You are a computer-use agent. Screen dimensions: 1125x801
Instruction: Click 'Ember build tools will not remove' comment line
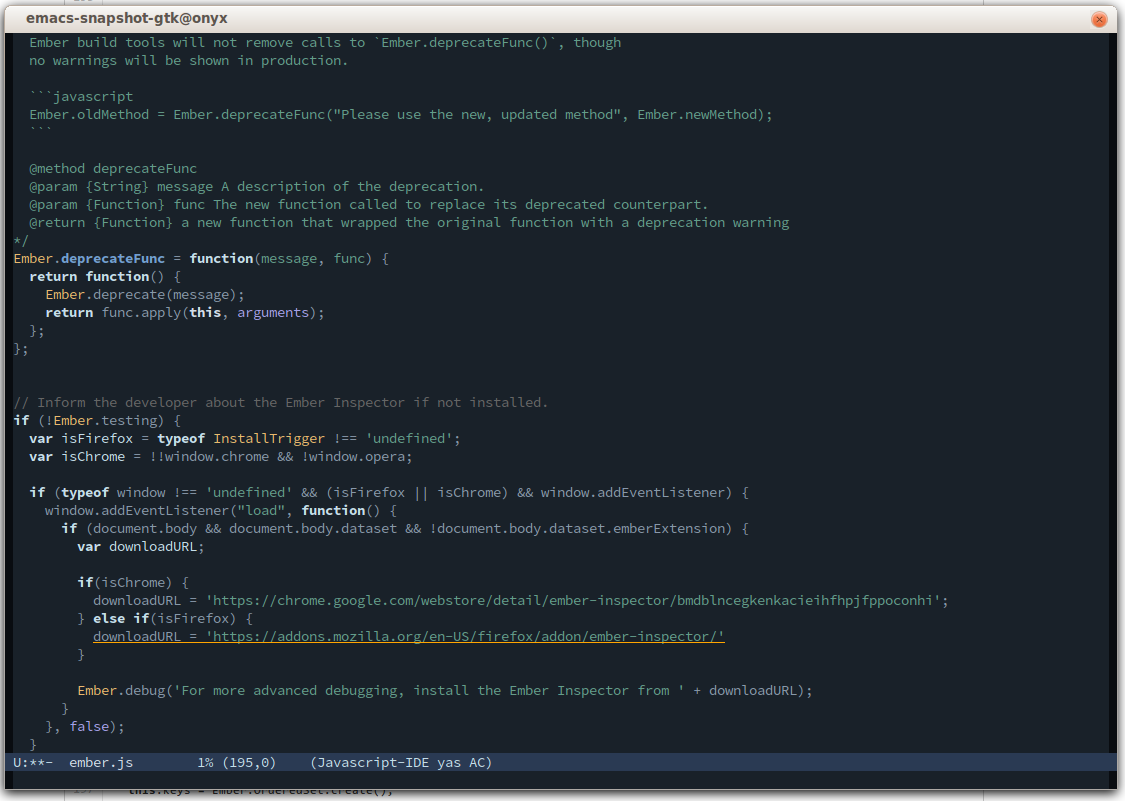[325, 42]
